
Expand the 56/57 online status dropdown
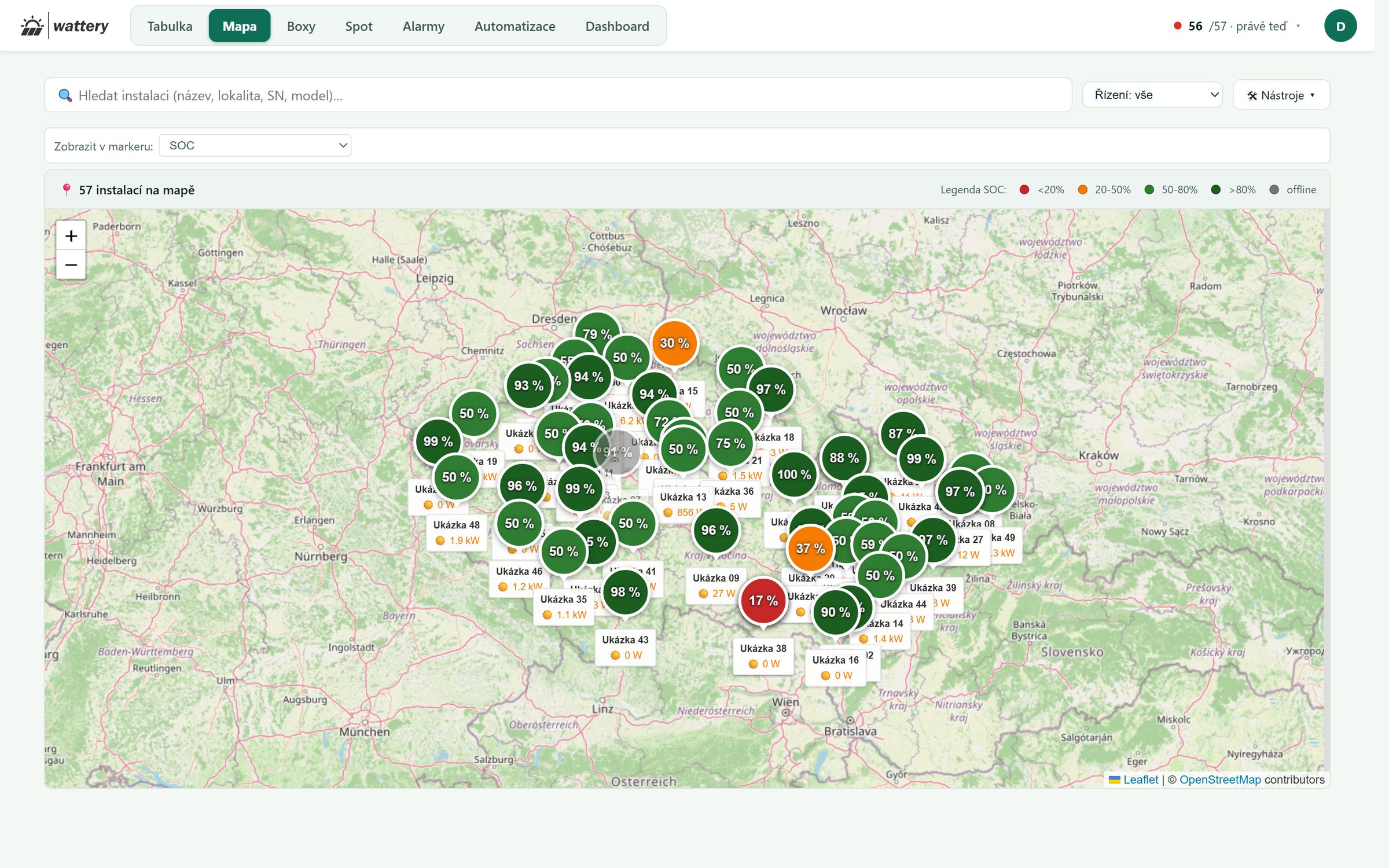click(1237, 26)
